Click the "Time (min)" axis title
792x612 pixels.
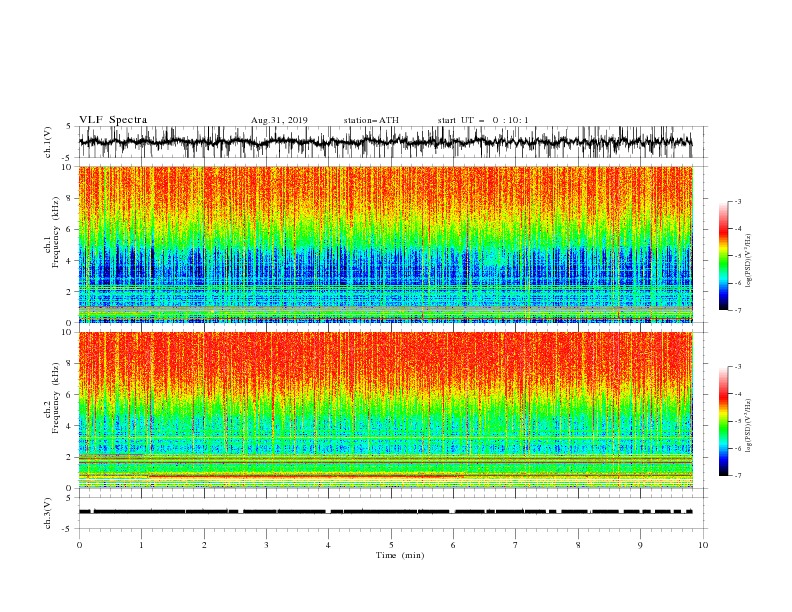click(400, 555)
